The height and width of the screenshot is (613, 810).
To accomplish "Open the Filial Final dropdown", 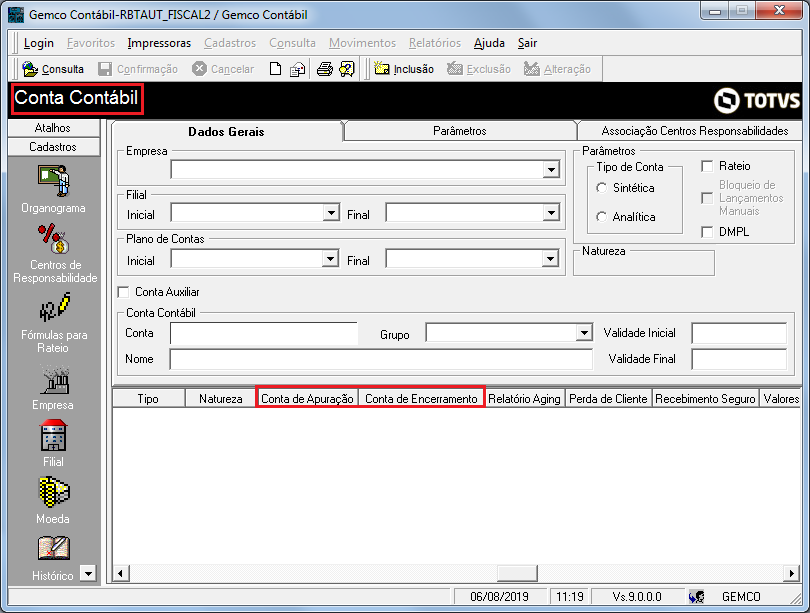I will pos(551,212).
